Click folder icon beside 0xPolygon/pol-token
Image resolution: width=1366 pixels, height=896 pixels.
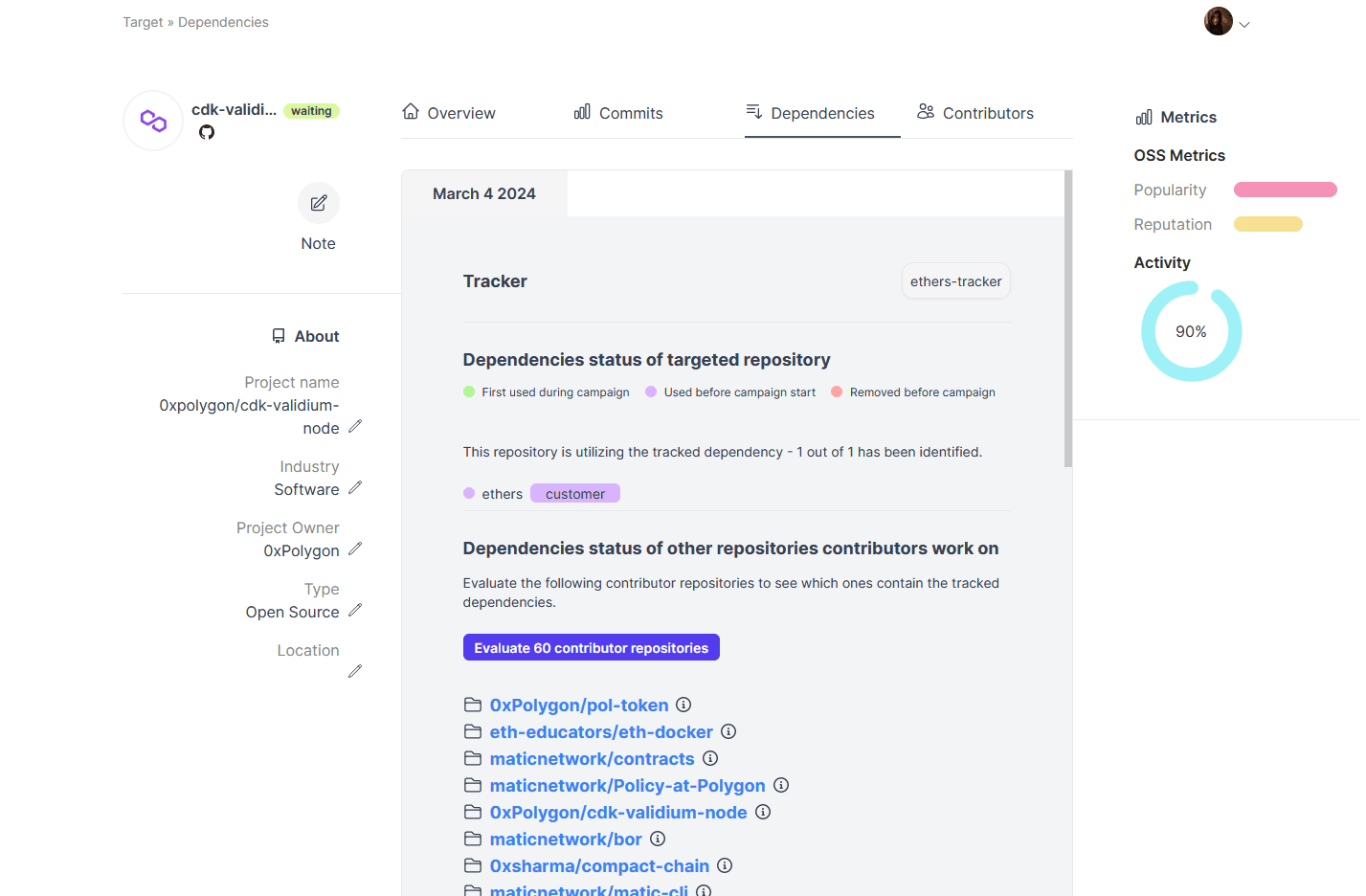coord(473,705)
